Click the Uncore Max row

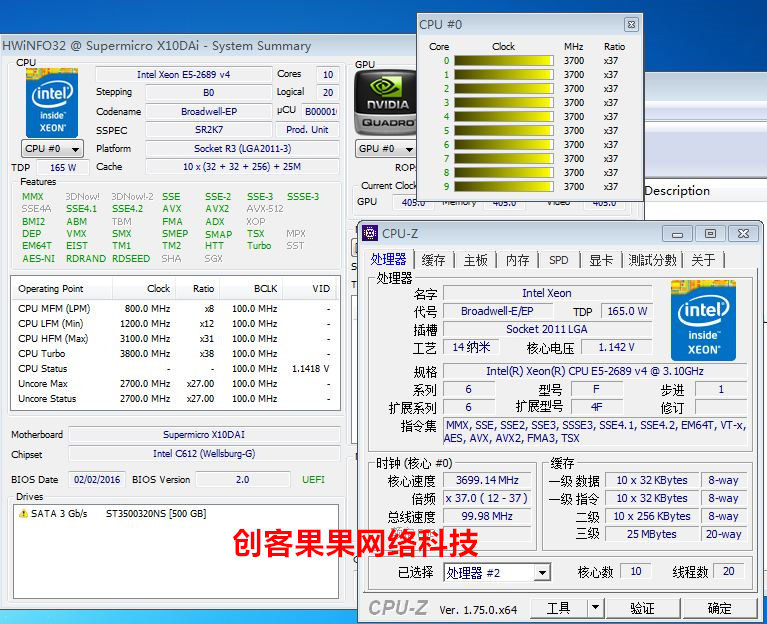[x=175, y=383]
